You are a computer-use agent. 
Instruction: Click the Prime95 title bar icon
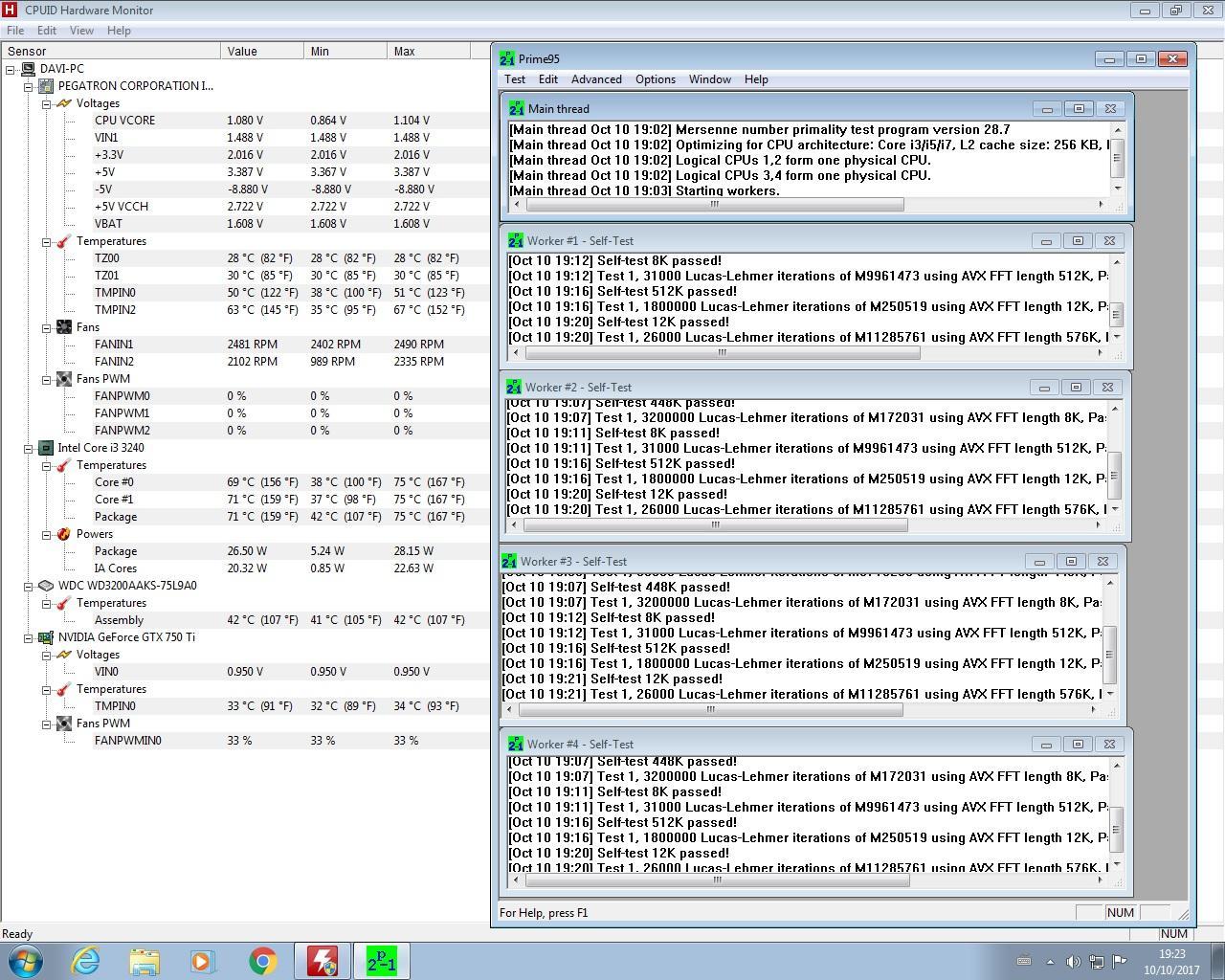pyautogui.click(x=507, y=59)
